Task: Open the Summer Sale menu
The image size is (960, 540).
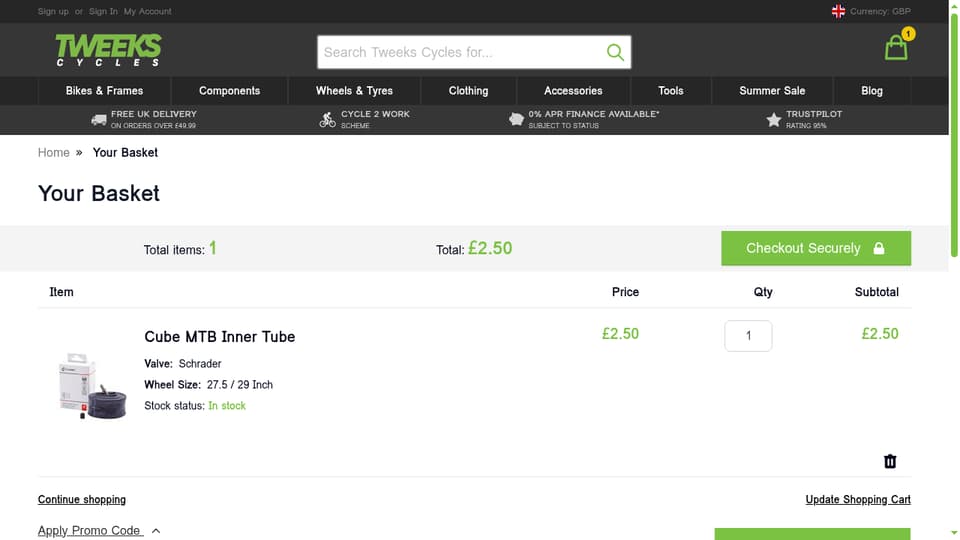Action: point(772,91)
